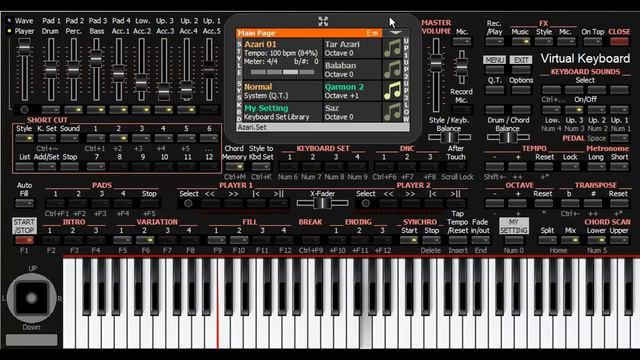Toggle the Auto Fill button
640x360 pixels.
coord(24,203)
